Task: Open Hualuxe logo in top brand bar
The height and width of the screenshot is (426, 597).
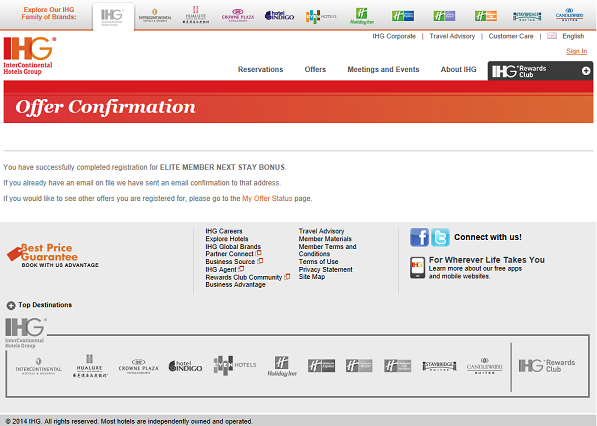Action: [x=196, y=15]
